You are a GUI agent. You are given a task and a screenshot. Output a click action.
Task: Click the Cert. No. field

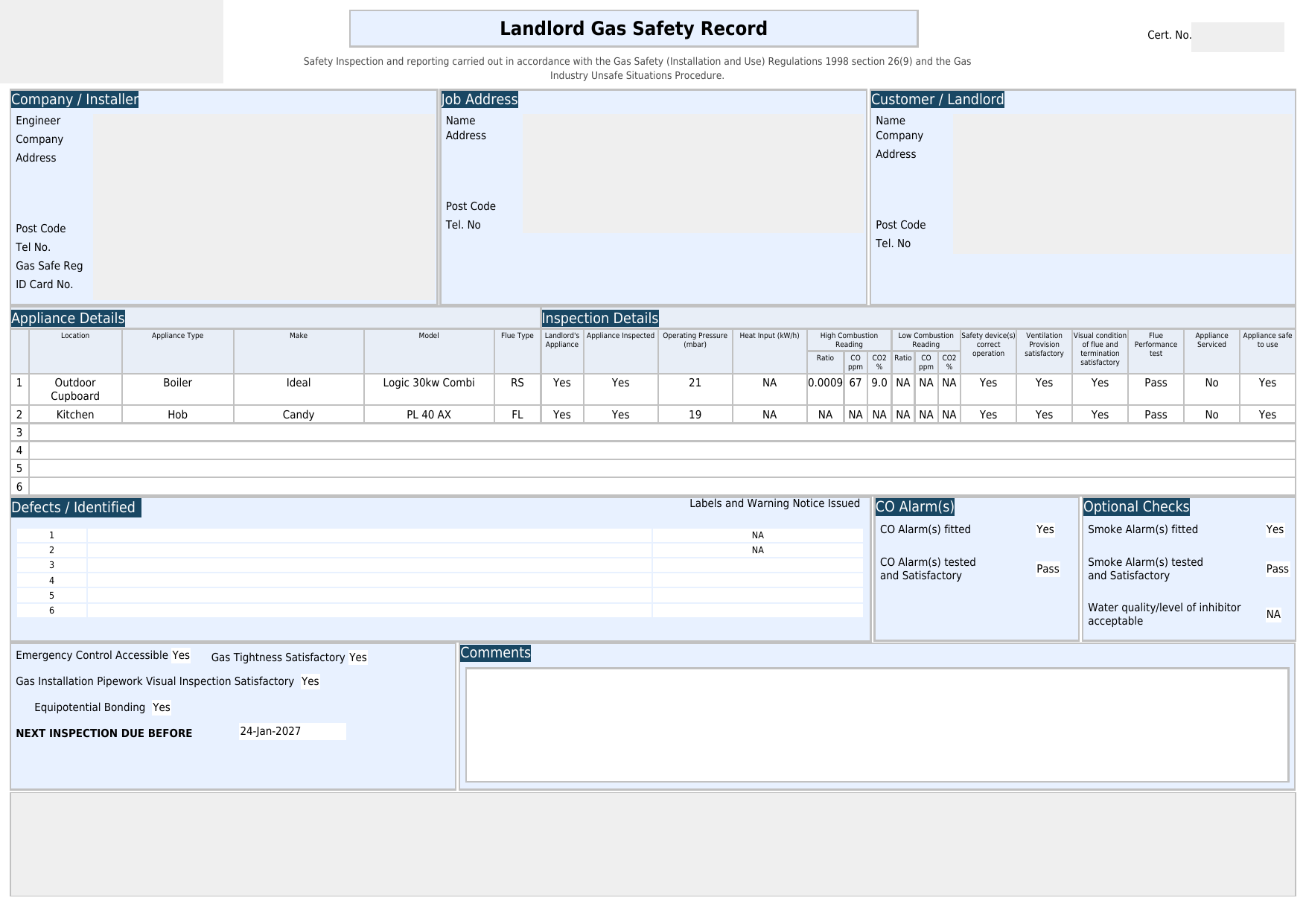click(x=1237, y=37)
